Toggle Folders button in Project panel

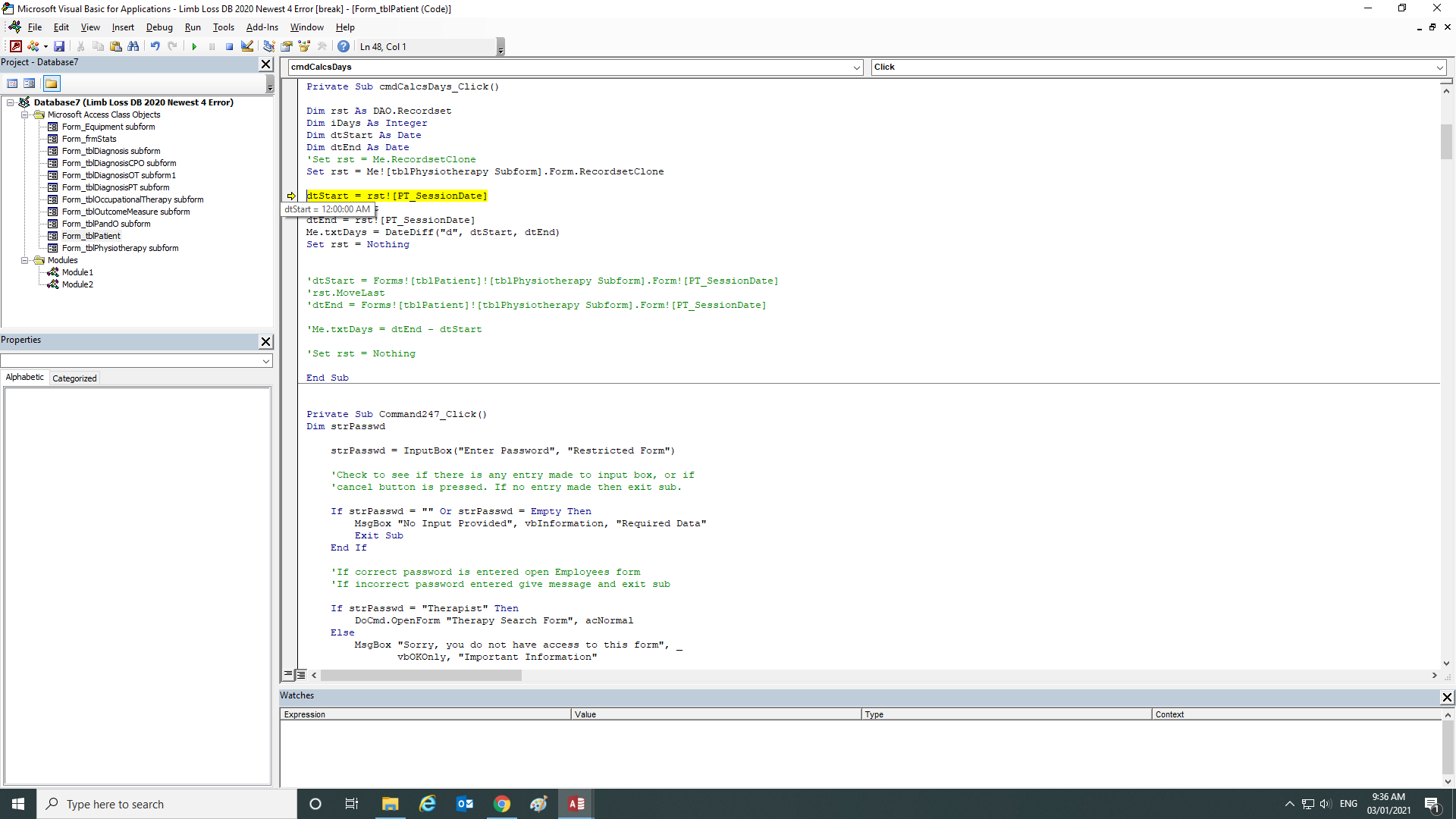pyautogui.click(x=51, y=83)
